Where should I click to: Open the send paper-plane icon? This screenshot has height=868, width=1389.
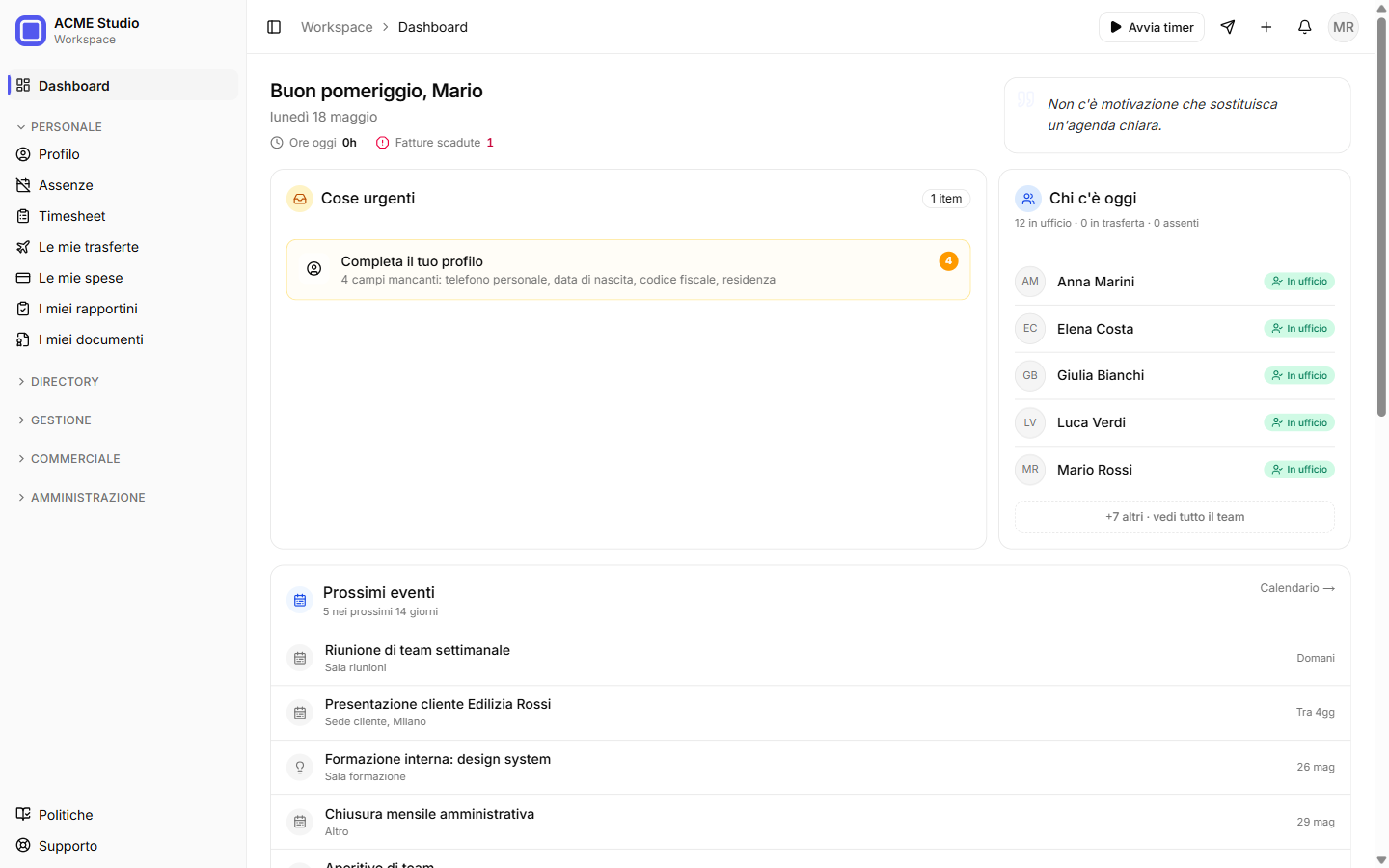[x=1228, y=27]
